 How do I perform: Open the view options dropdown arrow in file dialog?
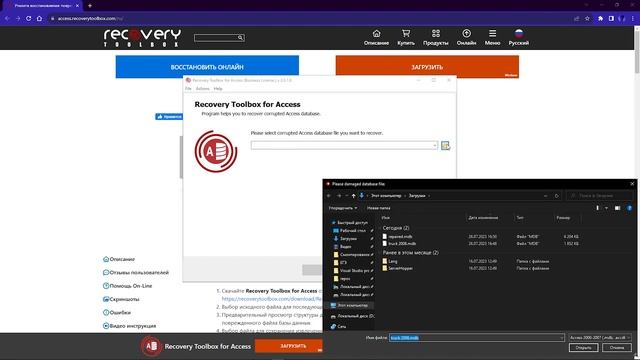pos(607,208)
